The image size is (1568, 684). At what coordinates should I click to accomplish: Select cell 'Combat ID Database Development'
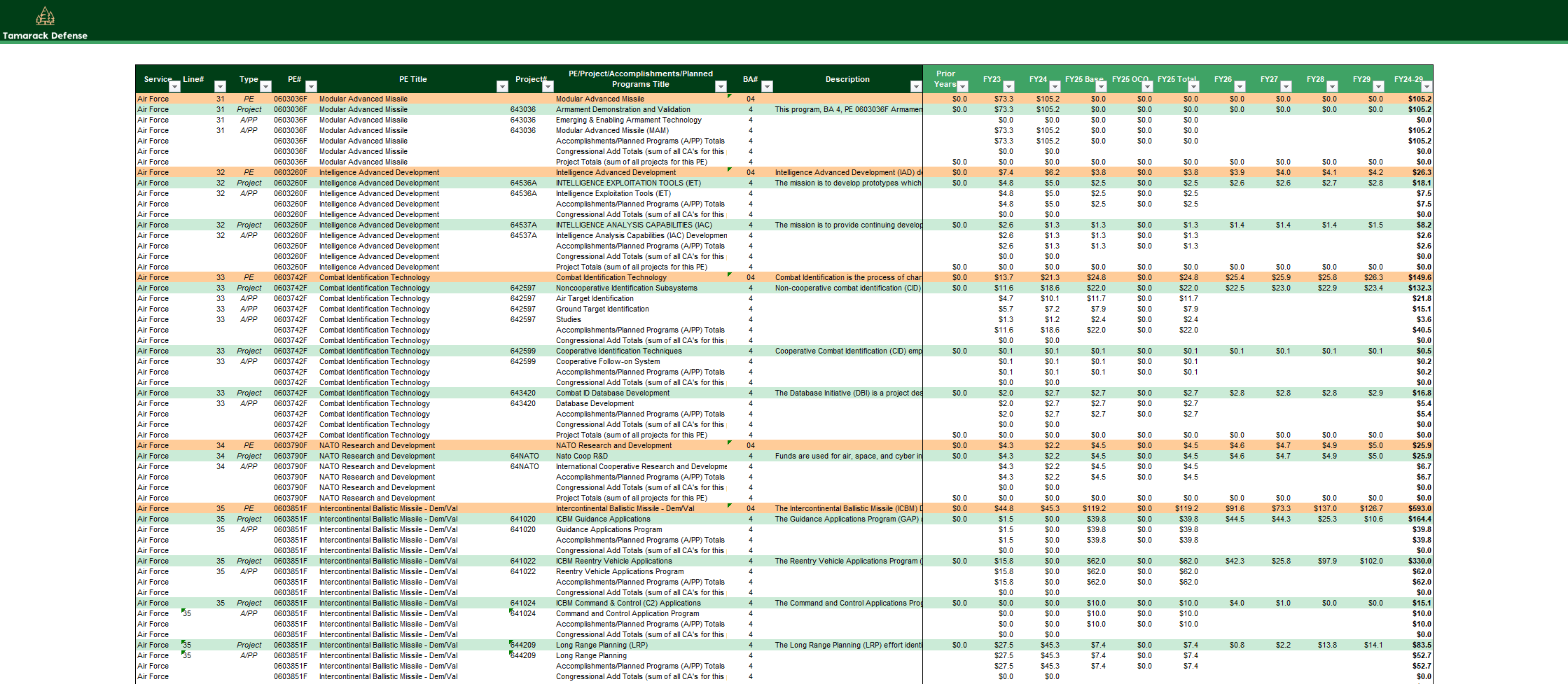point(641,393)
